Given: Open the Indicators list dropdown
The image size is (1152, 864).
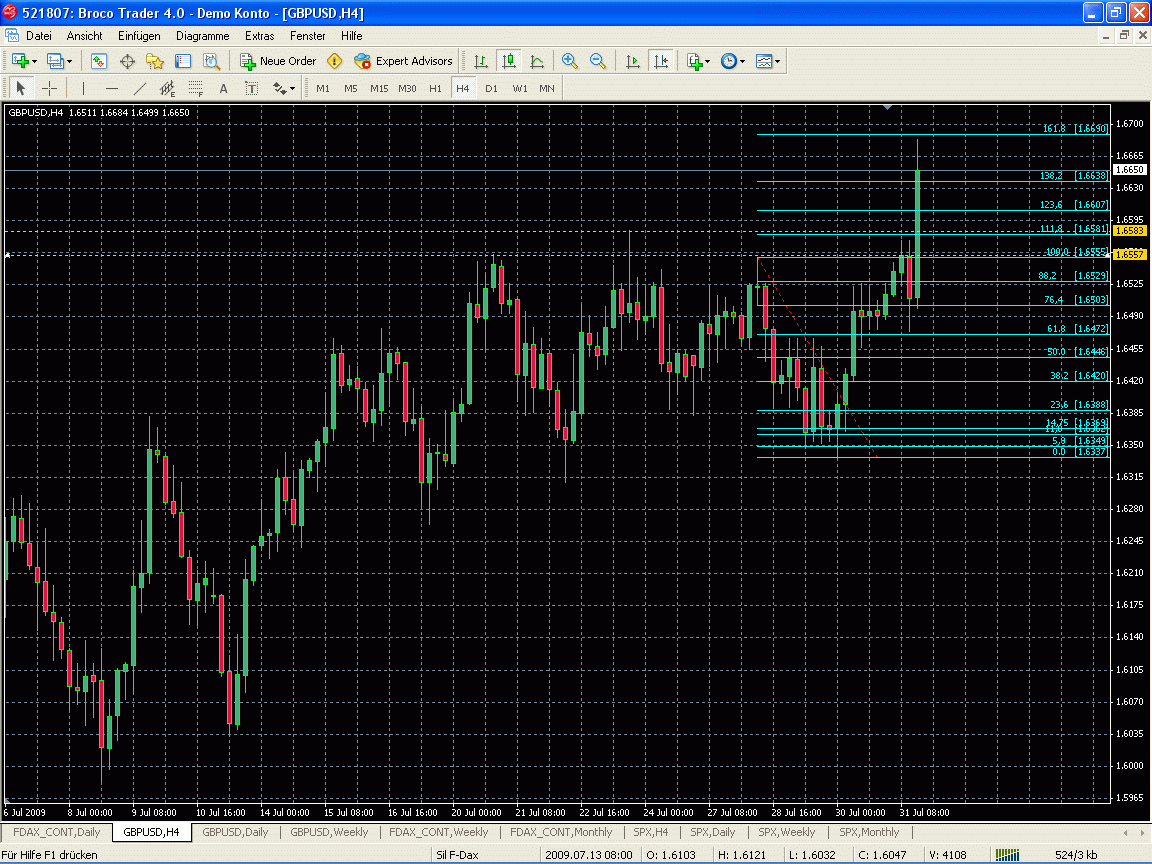Looking at the screenshot, I should pyautogui.click(x=698, y=62).
